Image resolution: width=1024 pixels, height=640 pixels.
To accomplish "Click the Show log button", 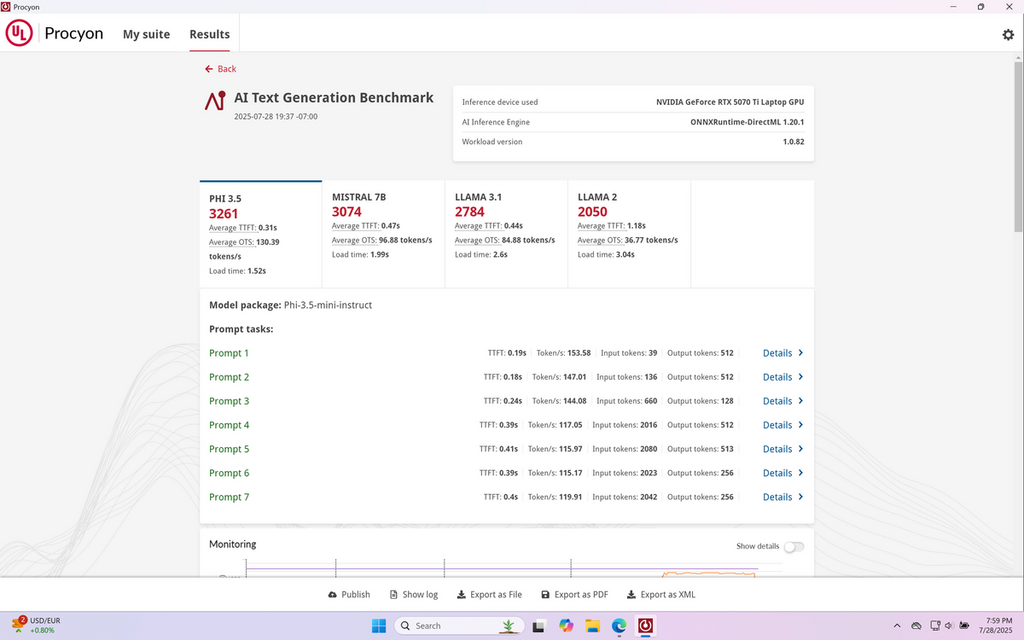I will pyautogui.click(x=413, y=594).
